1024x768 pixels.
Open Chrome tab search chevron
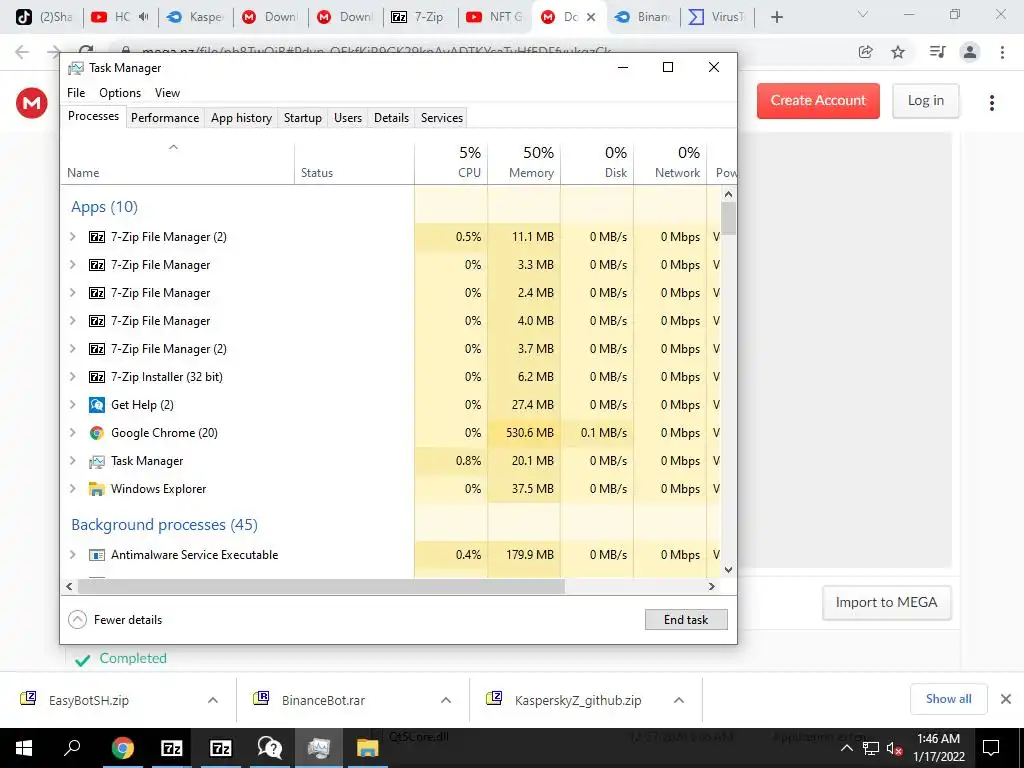pos(863,14)
